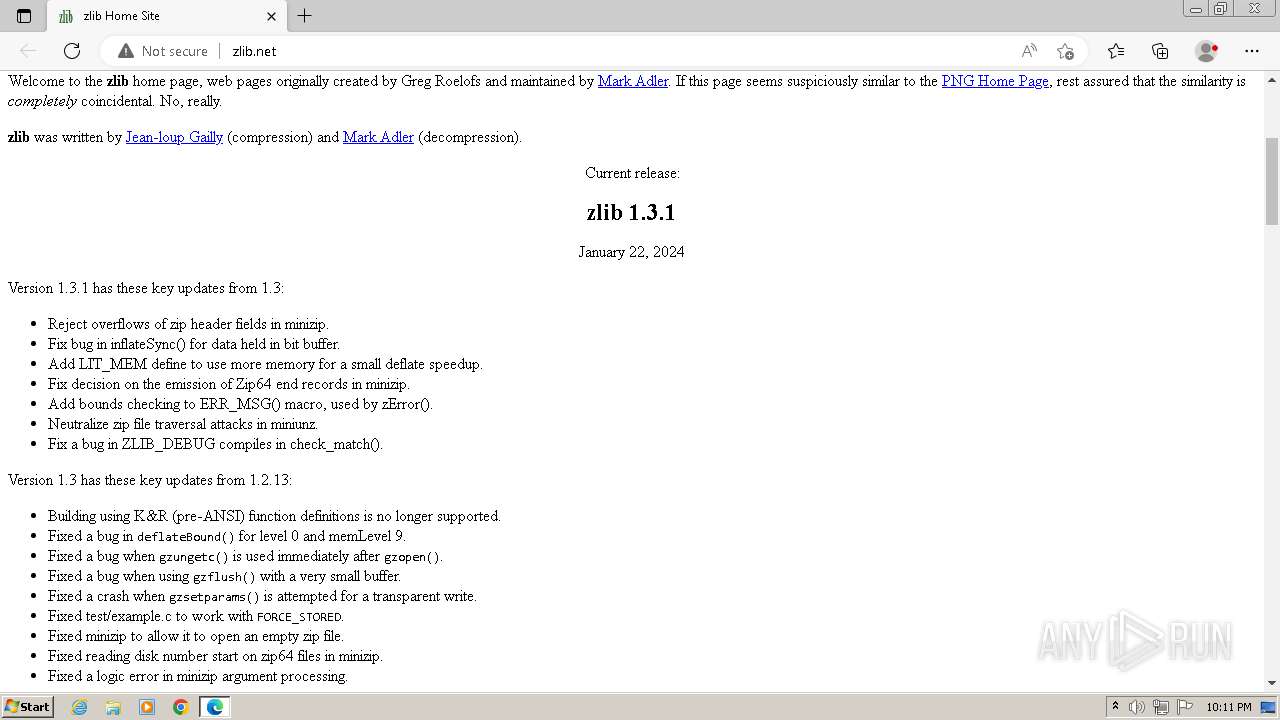This screenshot has width=1280, height=720.
Task: Click 'Fixed reading disk number start' item
Action: click(x=215, y=656)
